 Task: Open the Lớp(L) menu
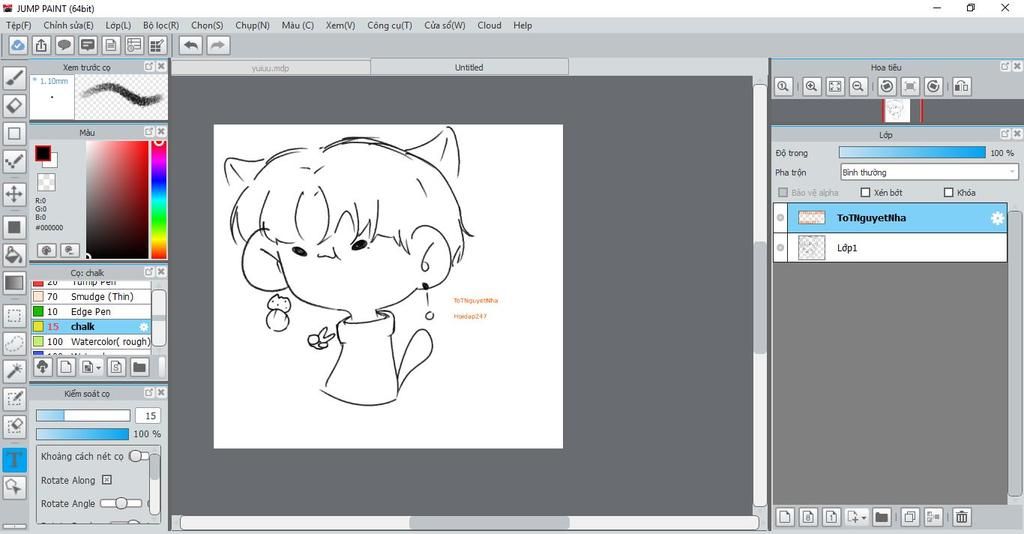118,25
